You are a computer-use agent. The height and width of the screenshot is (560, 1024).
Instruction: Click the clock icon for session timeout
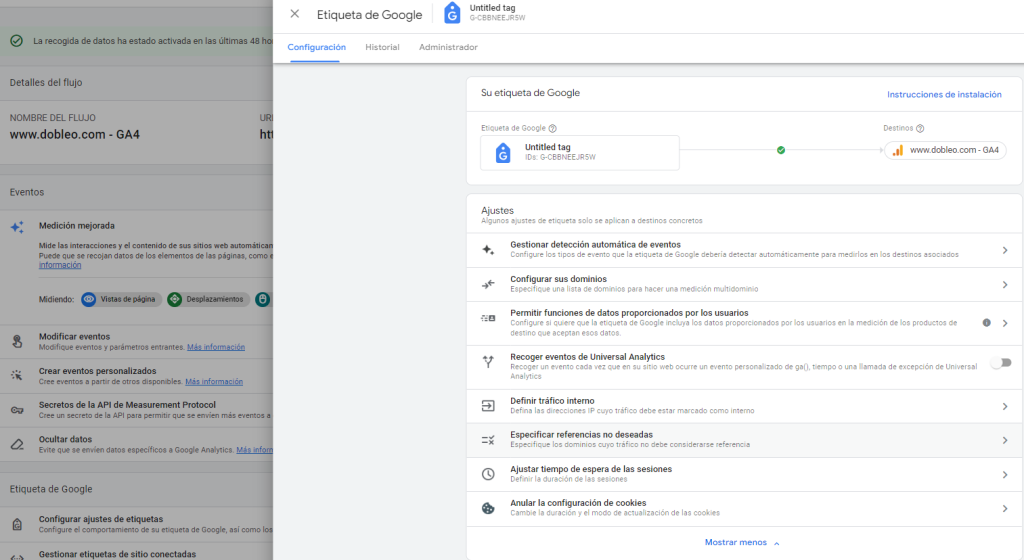click(488, 474)
